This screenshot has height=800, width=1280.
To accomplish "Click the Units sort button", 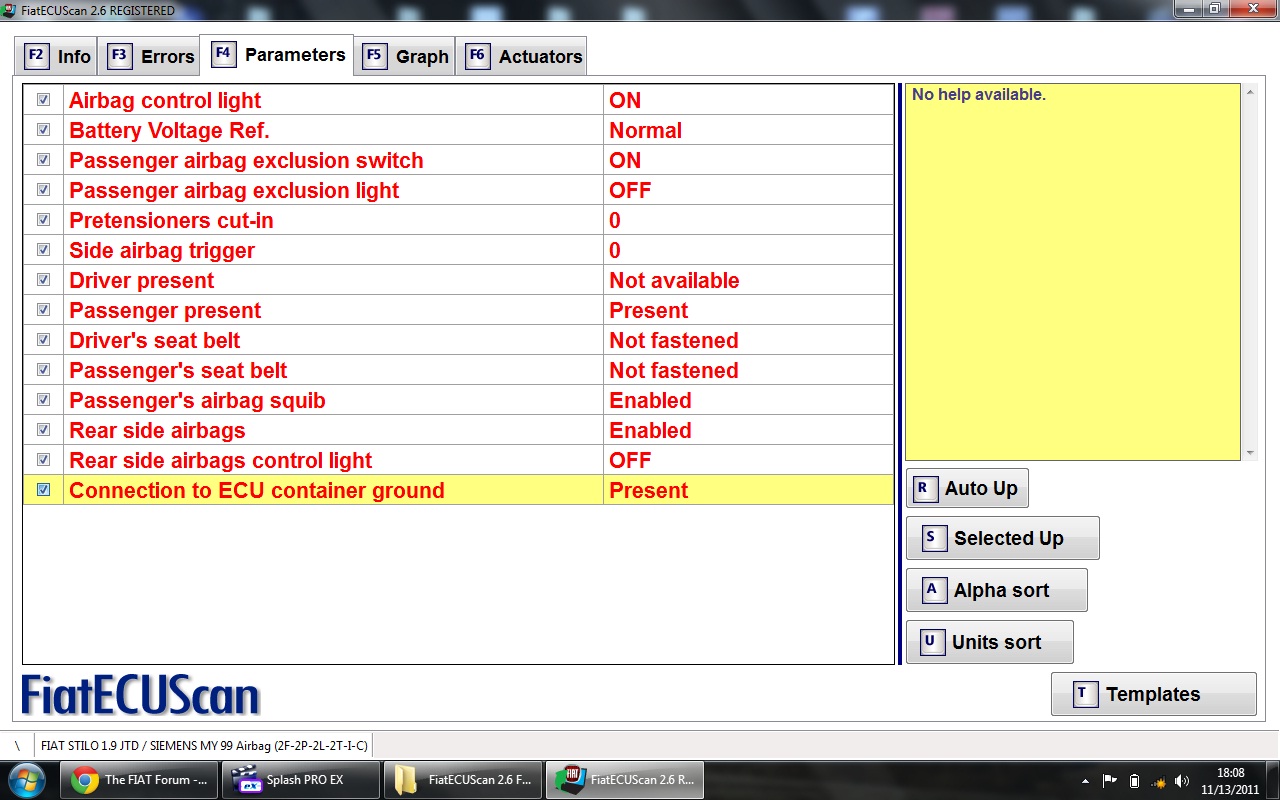I will point(989,642).
